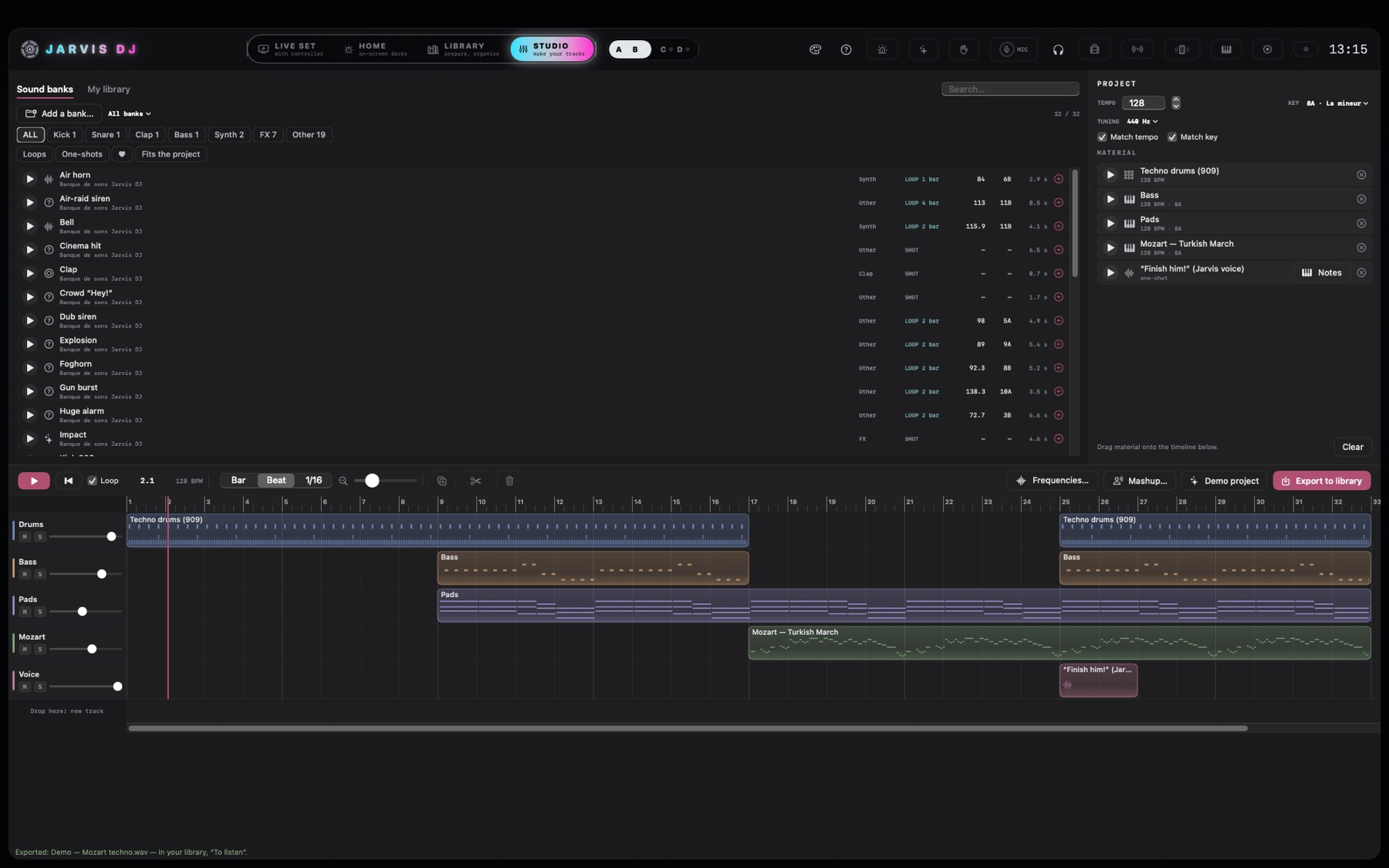Toggle the Loop checkbox

92,481
